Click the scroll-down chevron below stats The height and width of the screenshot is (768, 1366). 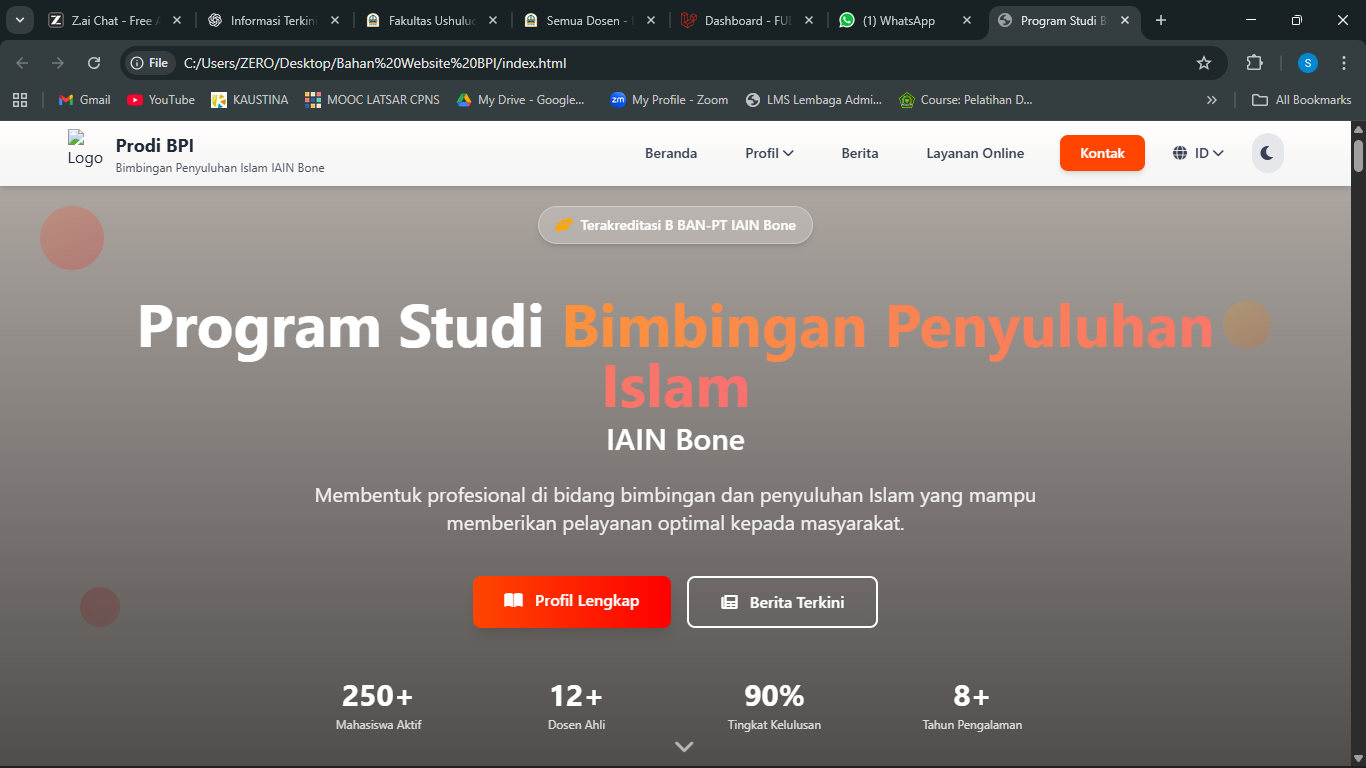coord(684,746)
